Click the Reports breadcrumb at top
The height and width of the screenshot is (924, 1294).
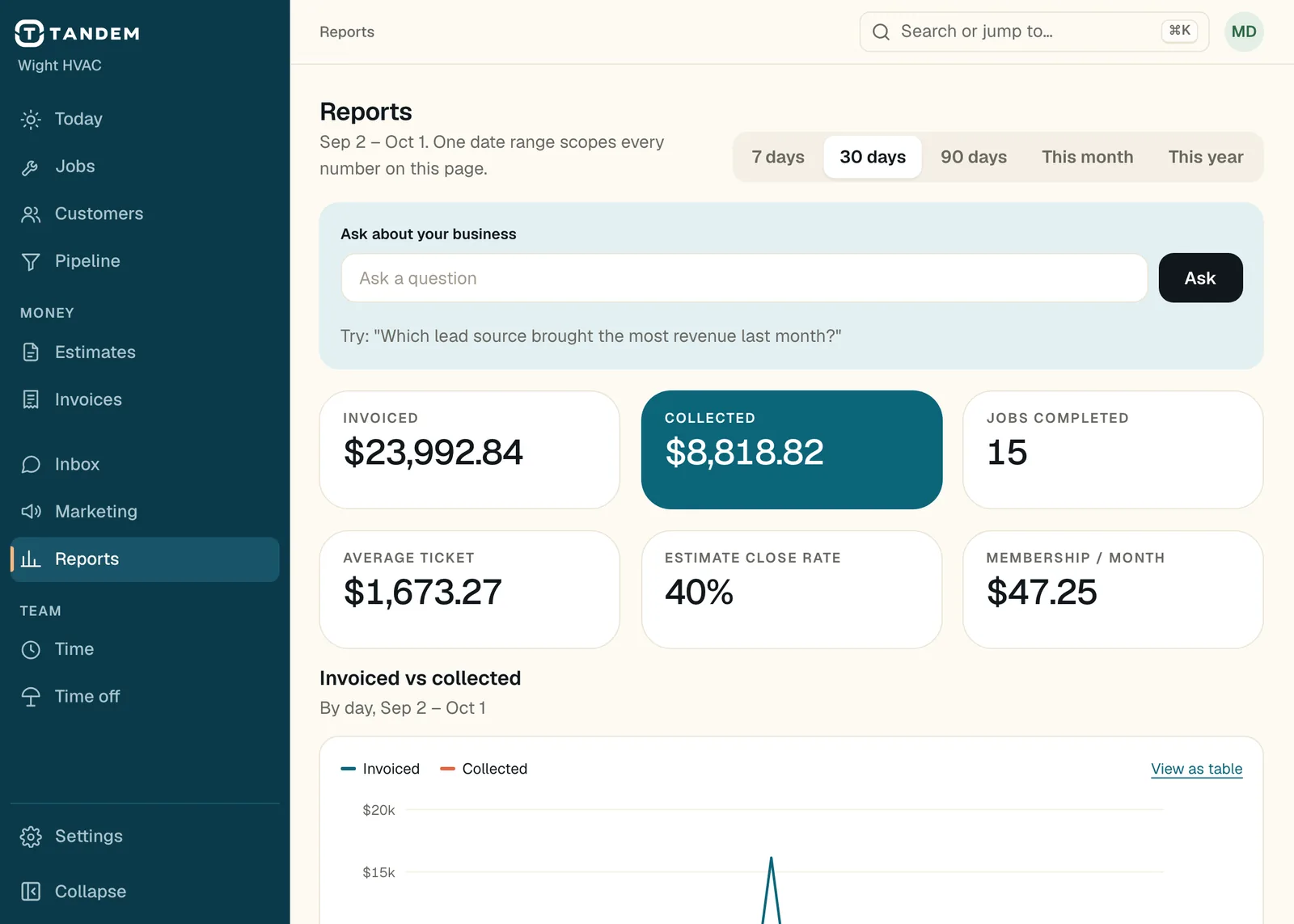tap(347, 32)
